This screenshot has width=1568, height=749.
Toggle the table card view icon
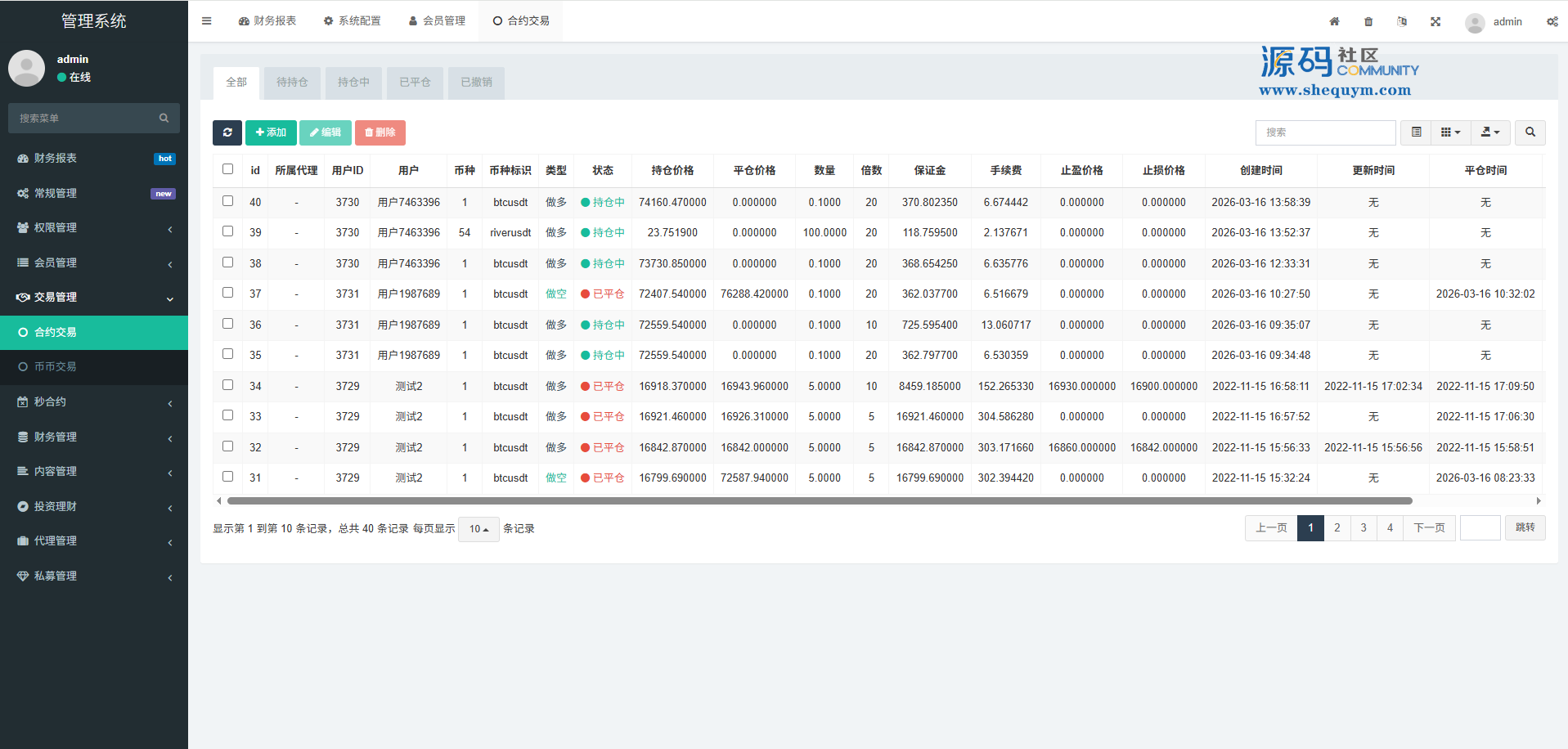point(1416,132)
